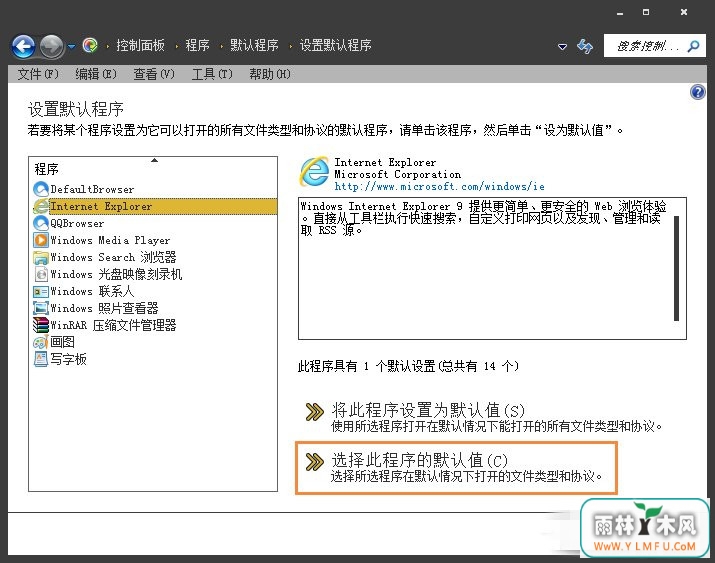715x563 pixels.
Task: Open the 编辑(E) menu
Action: pyautogui.click(x=96, y=73)
